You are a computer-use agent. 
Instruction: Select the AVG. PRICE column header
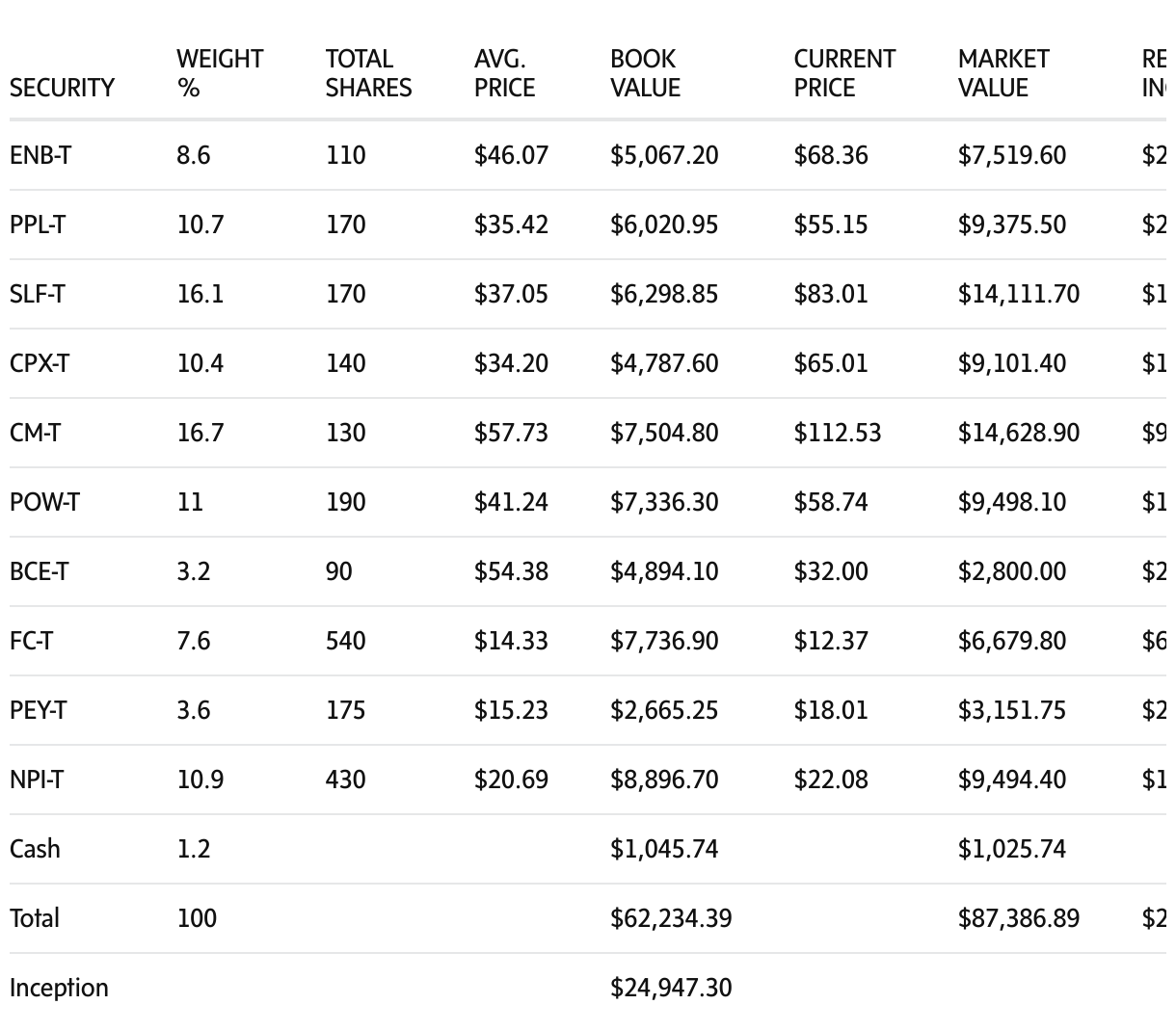point(504,73)
